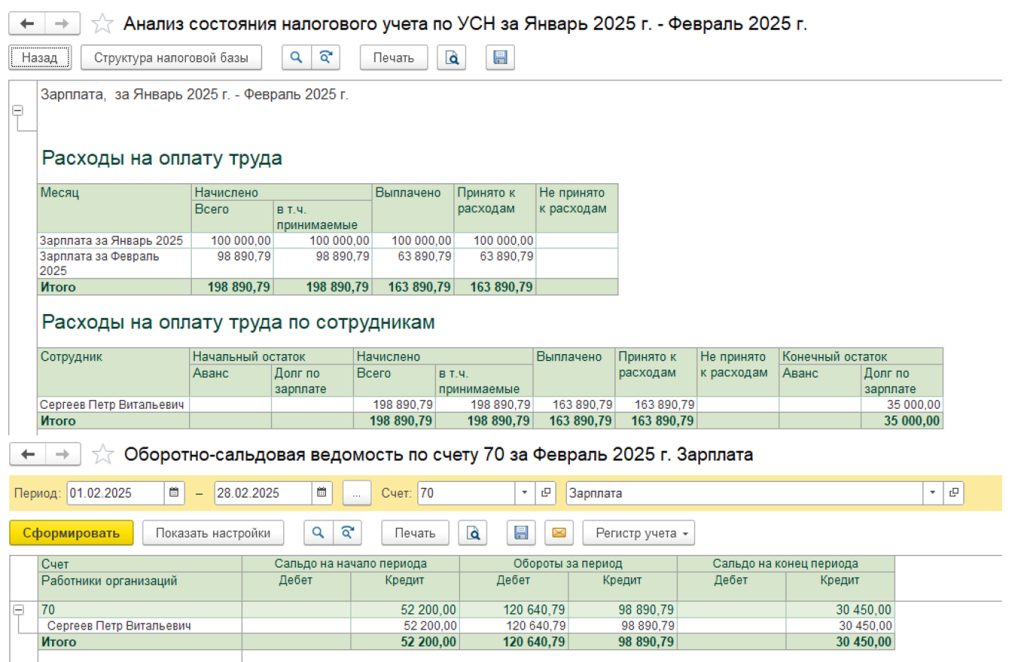
Task: Add the tax analysis report to favorites with the star
Action: click(x=102, y=24)
